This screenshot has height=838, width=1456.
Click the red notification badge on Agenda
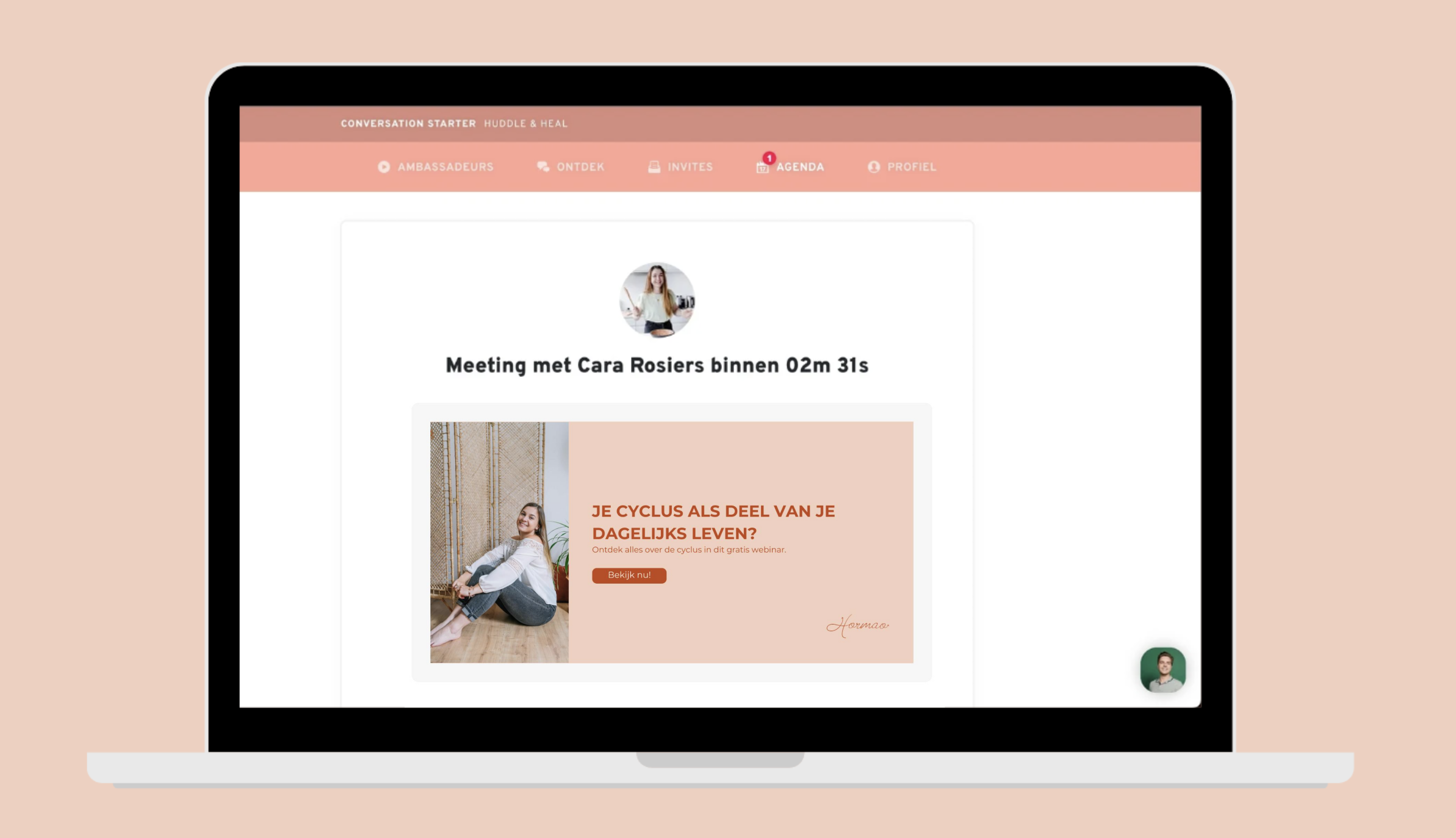coord(769,158)
